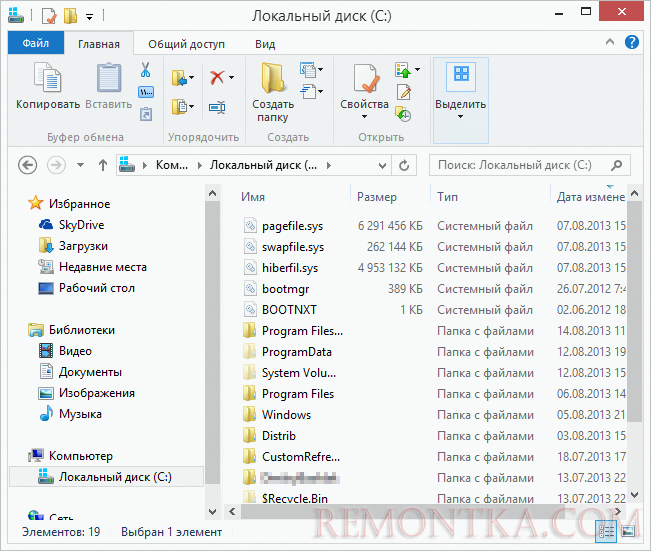Open recent locations dropdown near navigation arrows
Image resolution: width=651 pixels, height=551 pixels.
click(81, 165)
